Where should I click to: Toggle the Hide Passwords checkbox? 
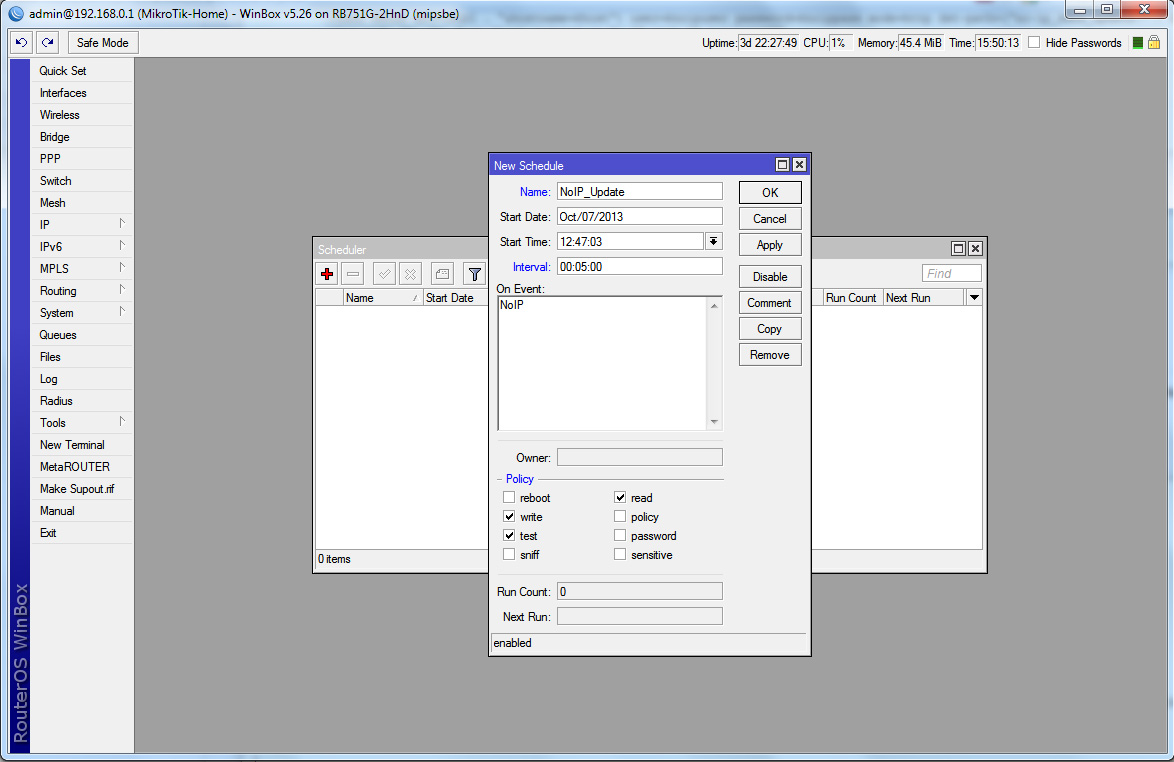[x=1034, y=42]
